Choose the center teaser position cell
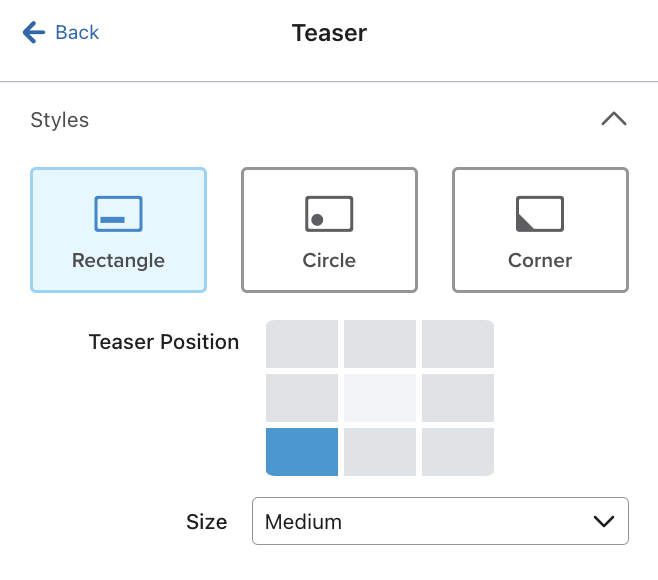This screenshot has height=580, width=658. (x=380, y=398)
